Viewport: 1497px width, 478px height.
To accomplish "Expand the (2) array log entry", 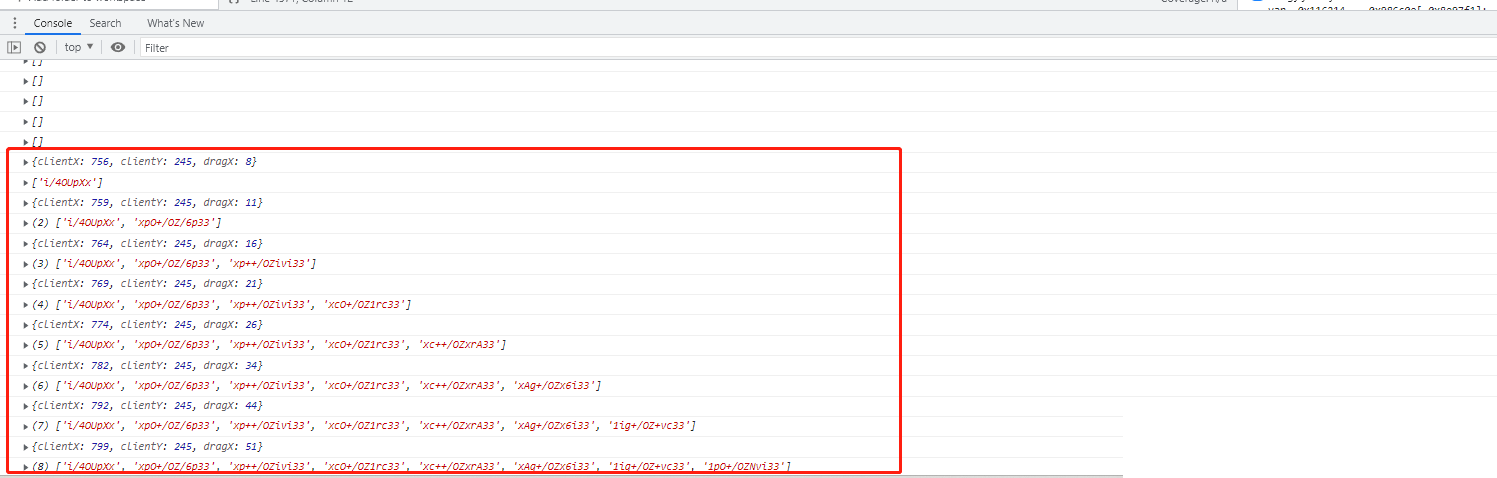I will point(26,223).
